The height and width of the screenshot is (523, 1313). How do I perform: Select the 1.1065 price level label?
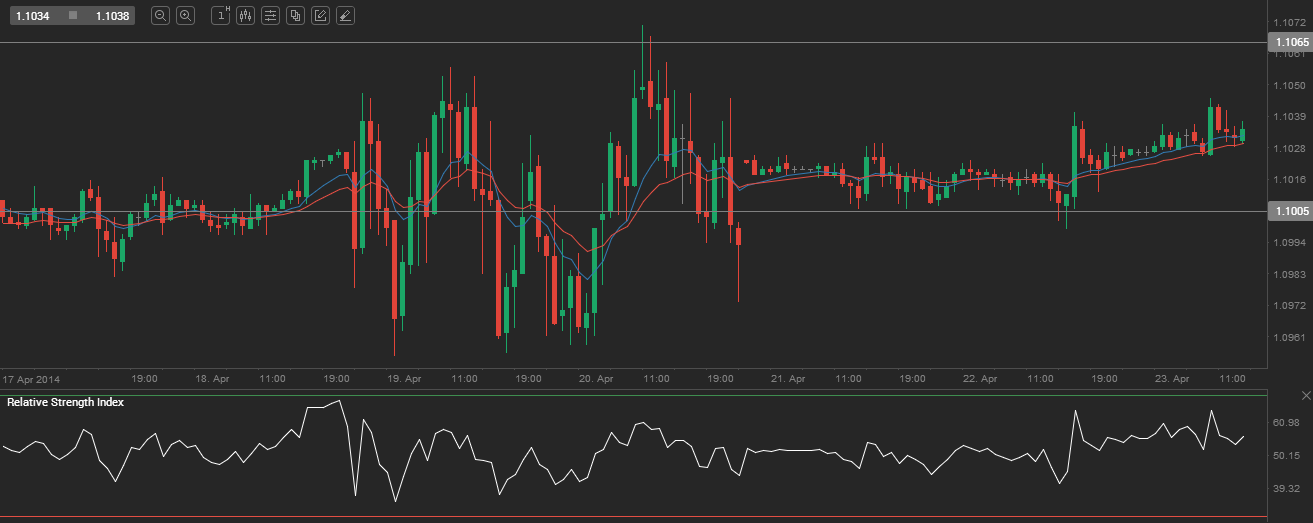click(x=1288, y=42)
